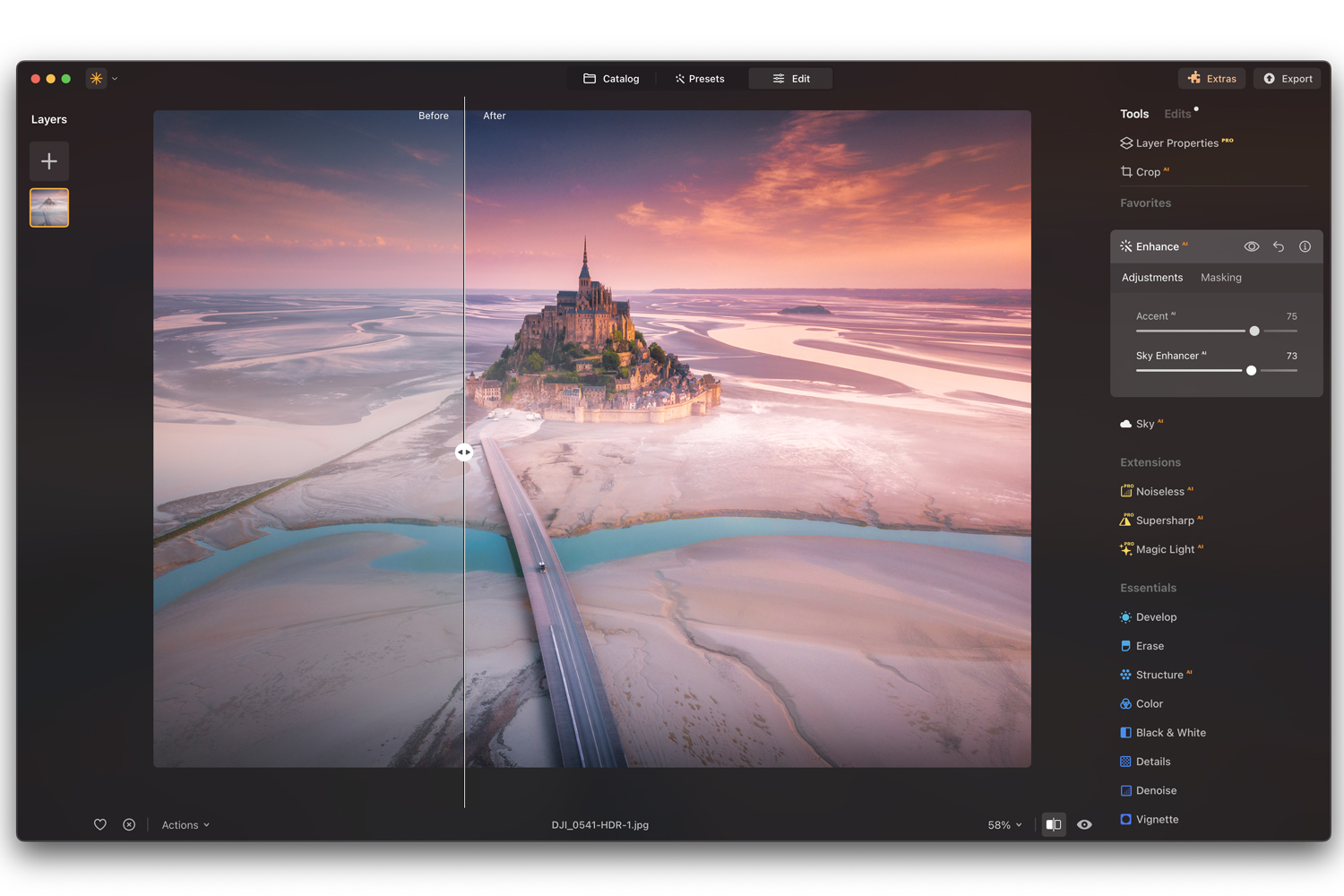Open the Black & White tool

(1163, 733)
